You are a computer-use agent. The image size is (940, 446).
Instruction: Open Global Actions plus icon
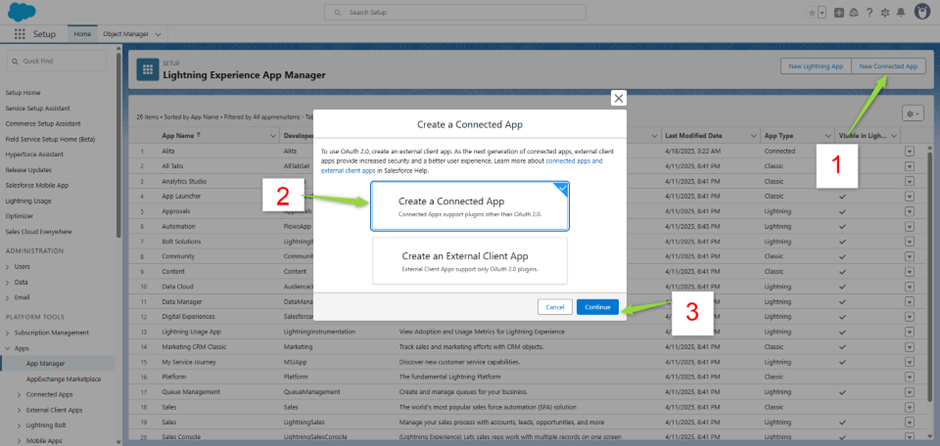(x=839, y=12)
